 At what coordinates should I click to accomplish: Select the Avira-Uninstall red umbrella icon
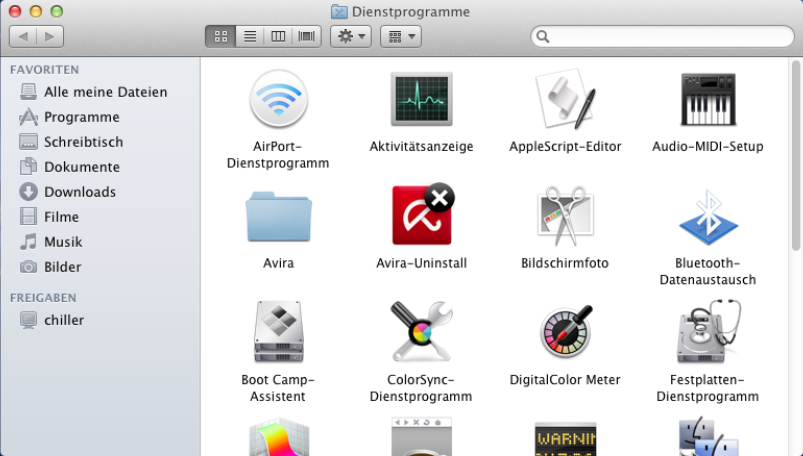422,214
